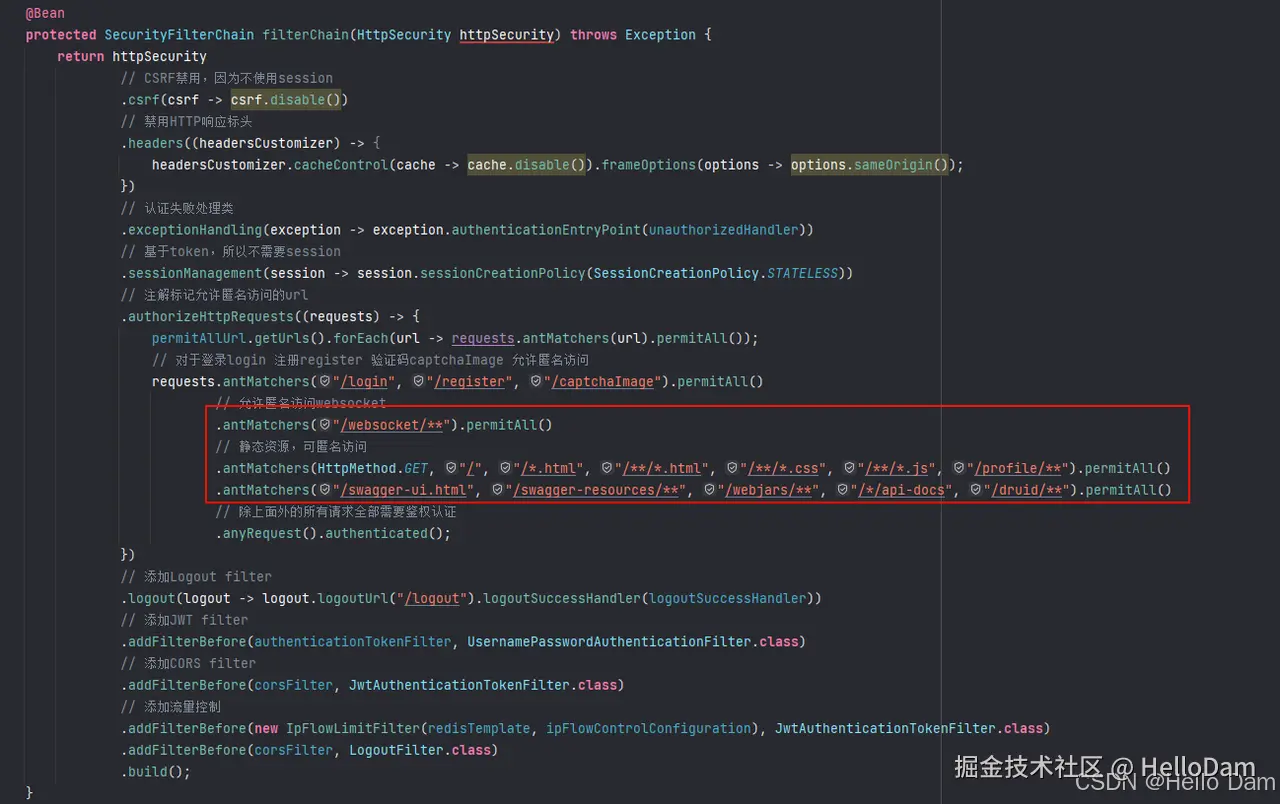Click the IpFlowLimitFilter constructor
Viewport: 1280px width, 804px height.
(353, 728)
